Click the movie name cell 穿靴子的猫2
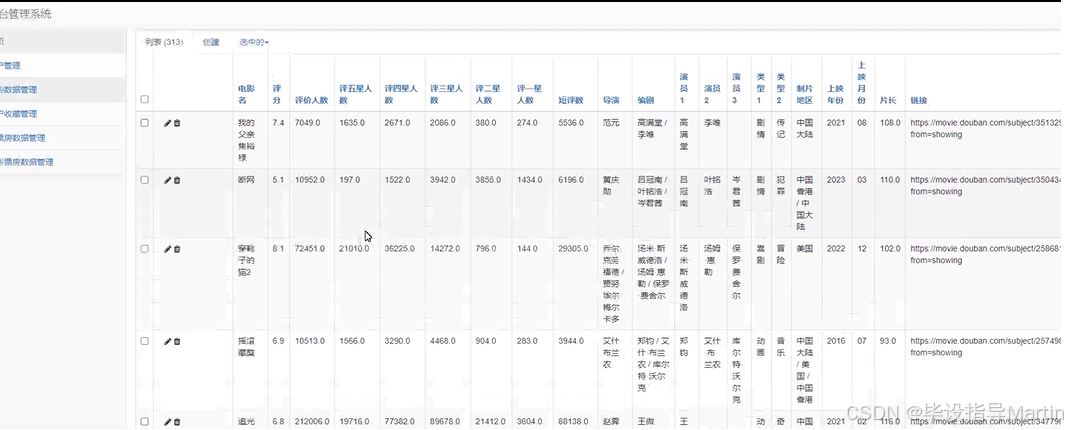Viewport: 1068px width, 430px height. 246,260
